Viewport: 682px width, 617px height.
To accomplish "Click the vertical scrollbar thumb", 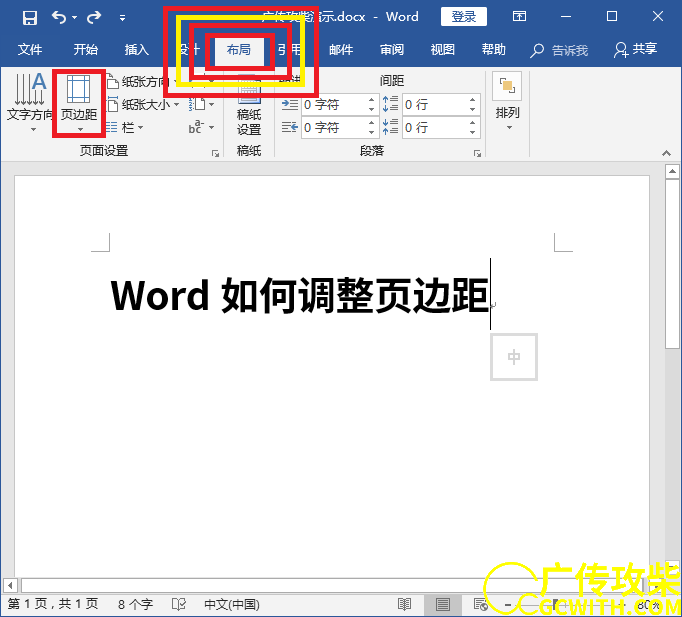I will 672,264.
